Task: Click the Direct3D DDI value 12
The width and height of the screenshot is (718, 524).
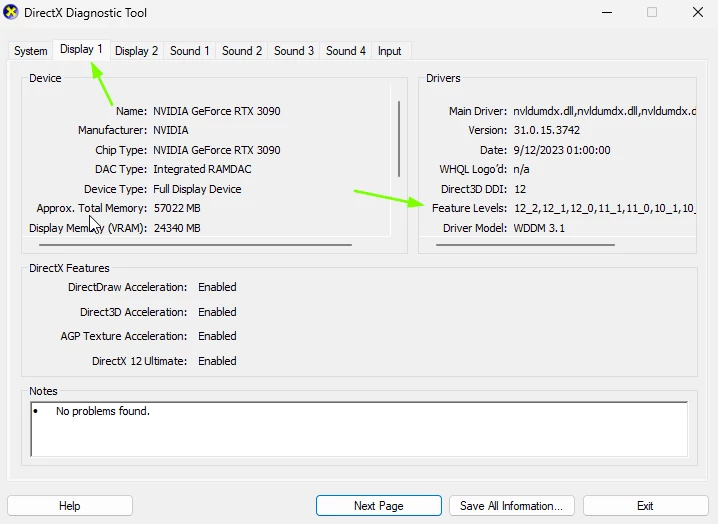Action: pyautogui.click(x=520, y=189)
